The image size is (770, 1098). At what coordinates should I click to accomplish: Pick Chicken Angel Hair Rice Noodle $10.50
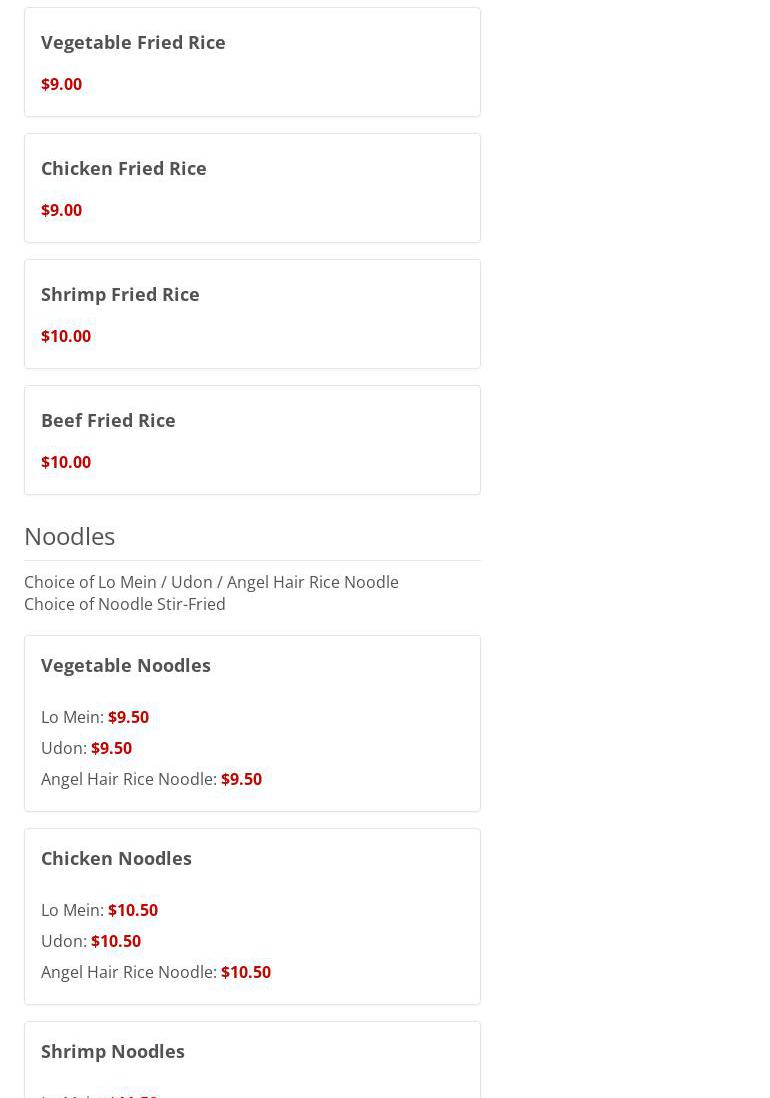pos(156,972)
